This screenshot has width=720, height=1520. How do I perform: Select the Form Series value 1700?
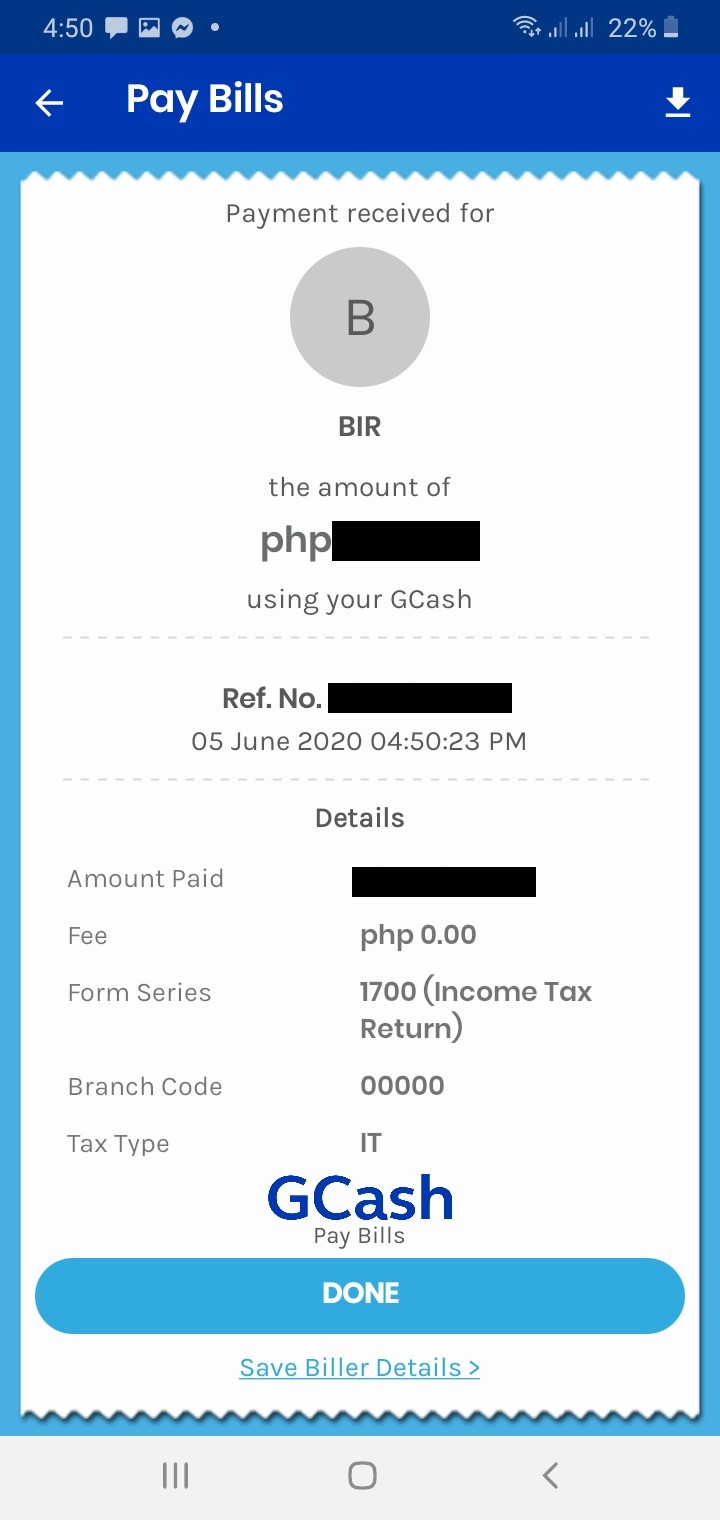[476, 1010]
